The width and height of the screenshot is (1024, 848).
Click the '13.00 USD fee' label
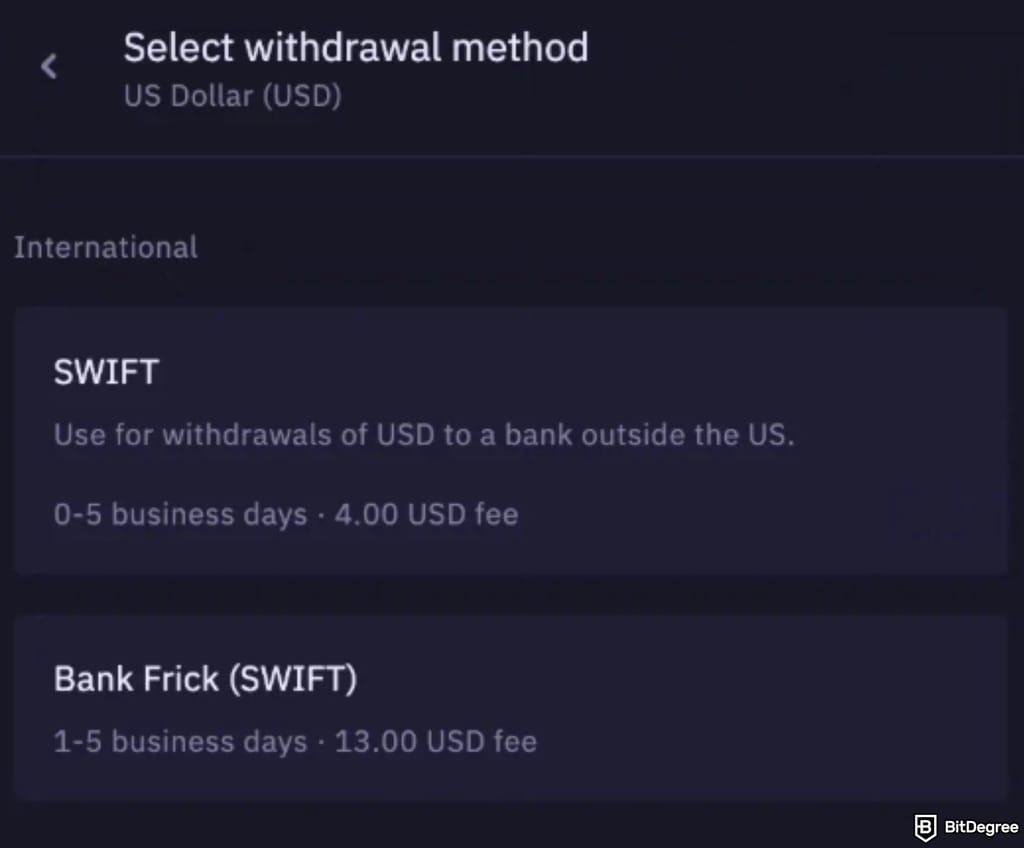tap(435, 742)
